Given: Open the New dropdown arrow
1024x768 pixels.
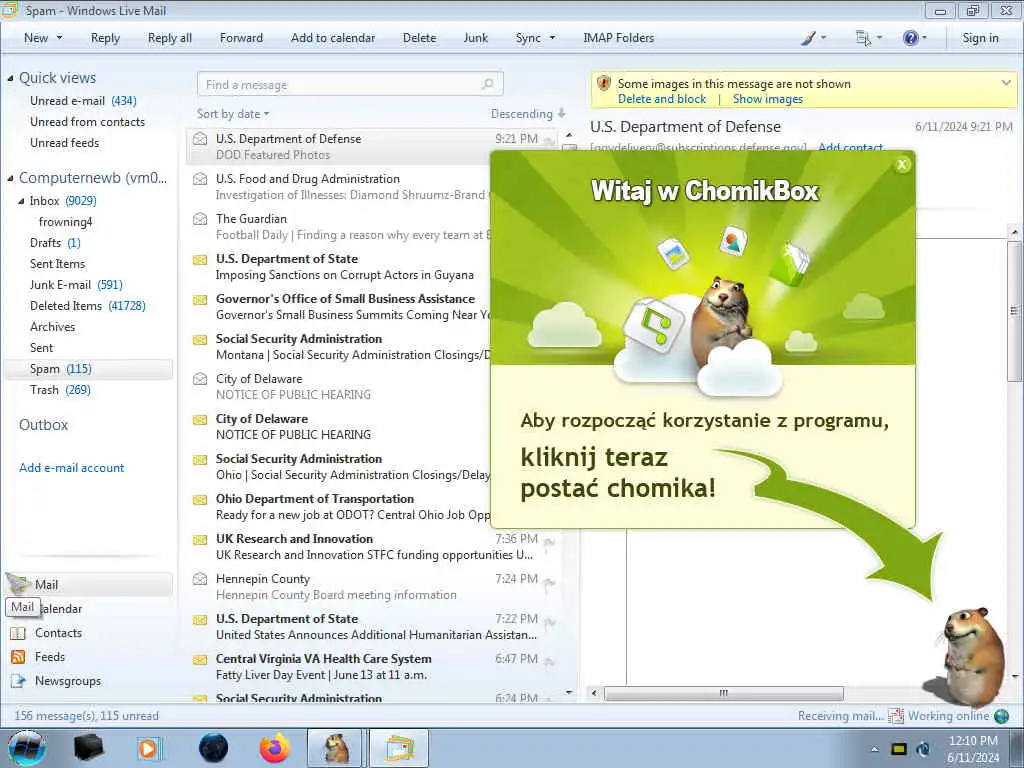Looking at the screenshot, I should coord(59,38).
